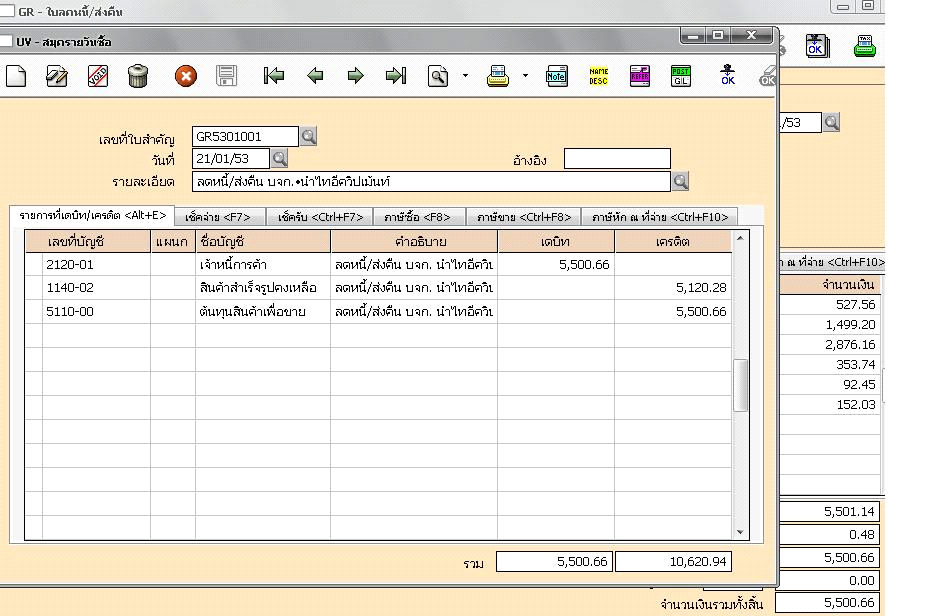Click the new blank document icon
The image size is (938, 616).
pyautogui.click(x=16, y=76)
